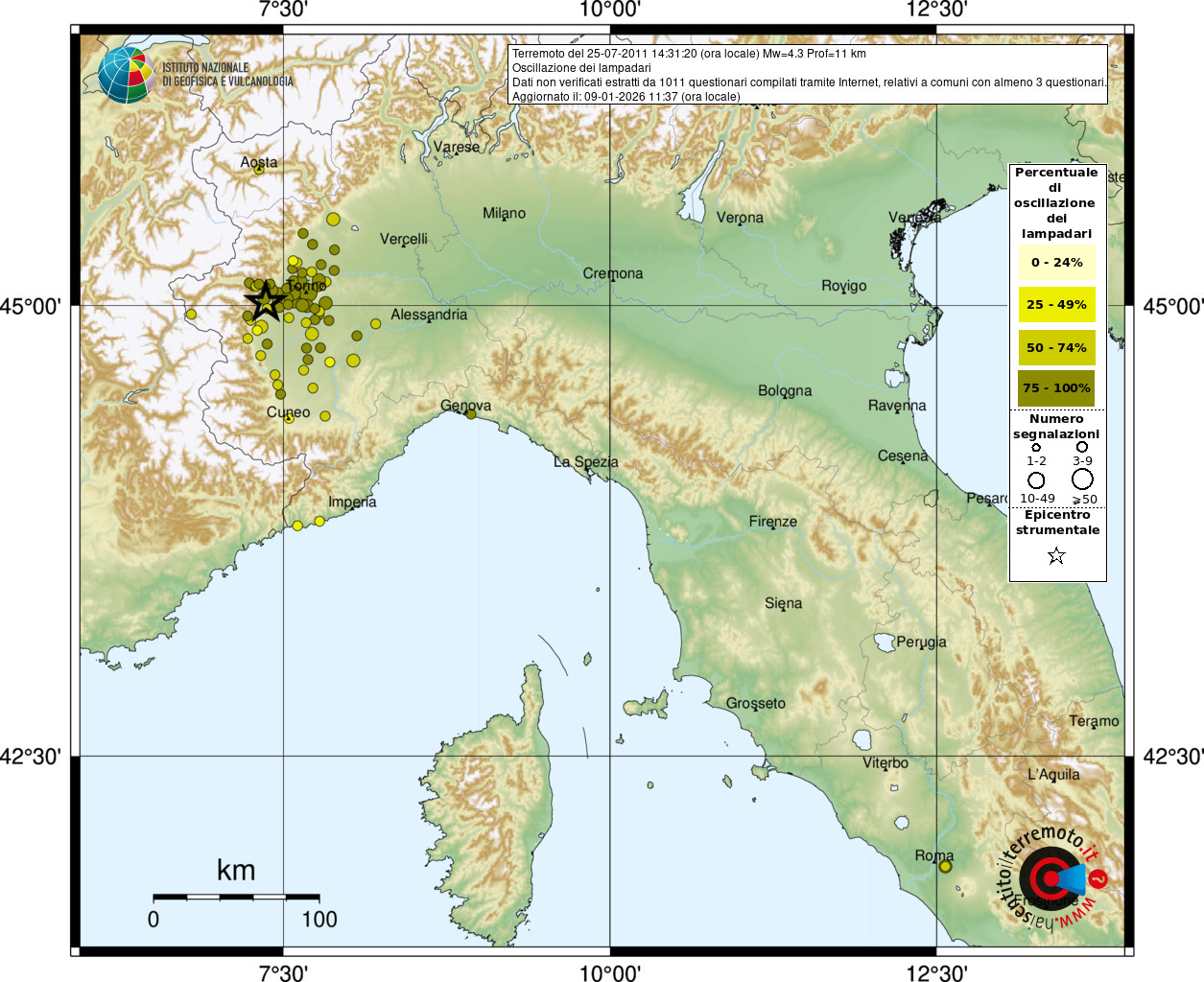Click the report circle at Roma

pyautogui.click(x=945, y=866)
